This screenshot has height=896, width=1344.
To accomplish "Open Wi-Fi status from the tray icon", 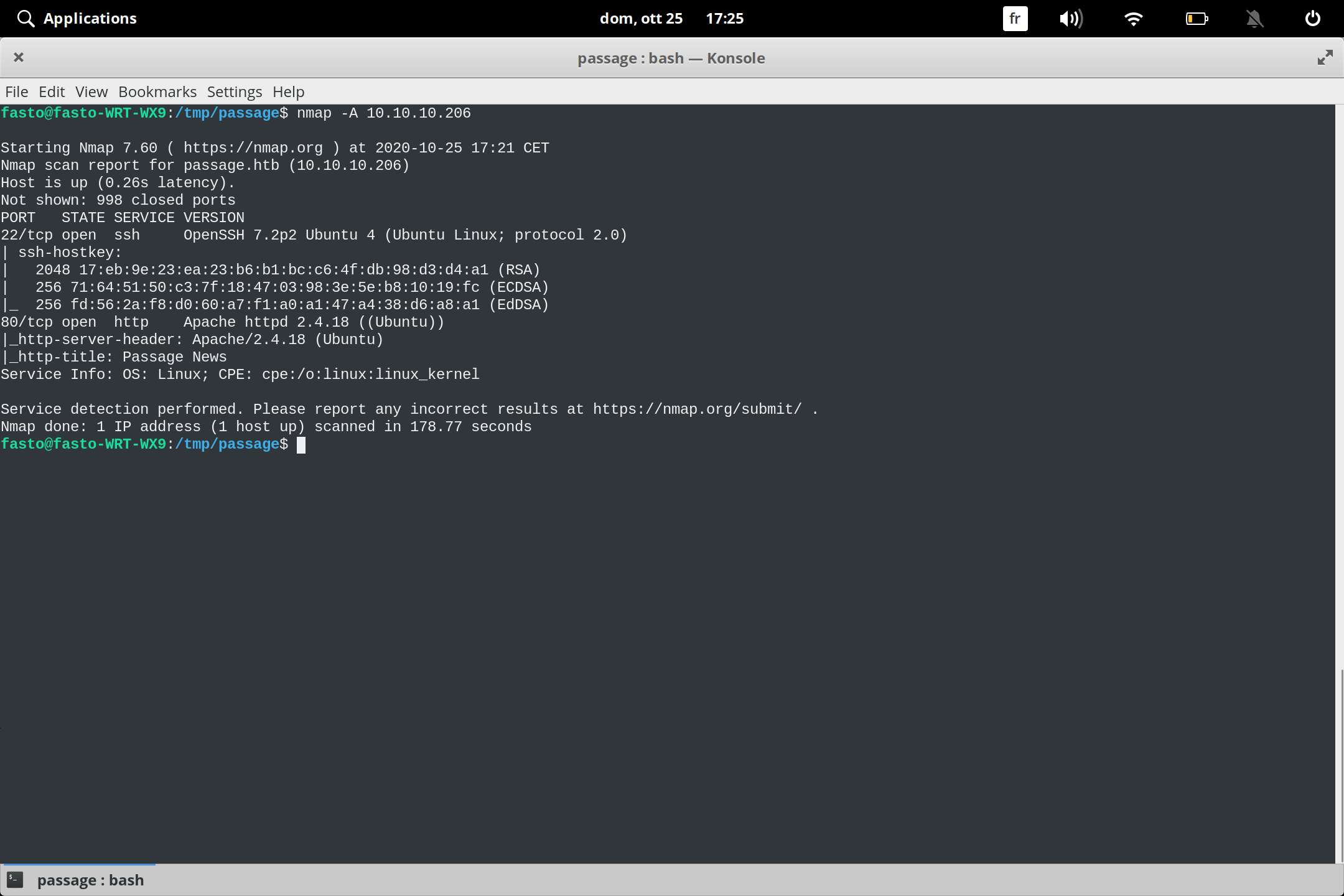I will [1134, 18].
